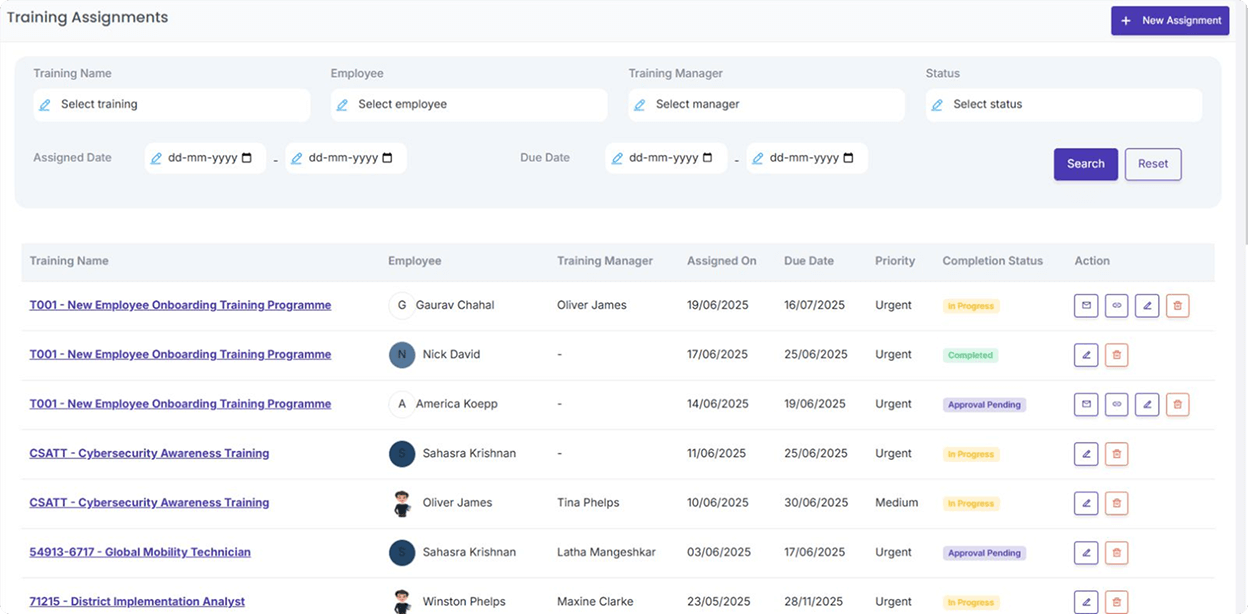Open the 71215 District Implementation Analyst link
Screen dimensions: 1248x614
[x=137, y=602]
